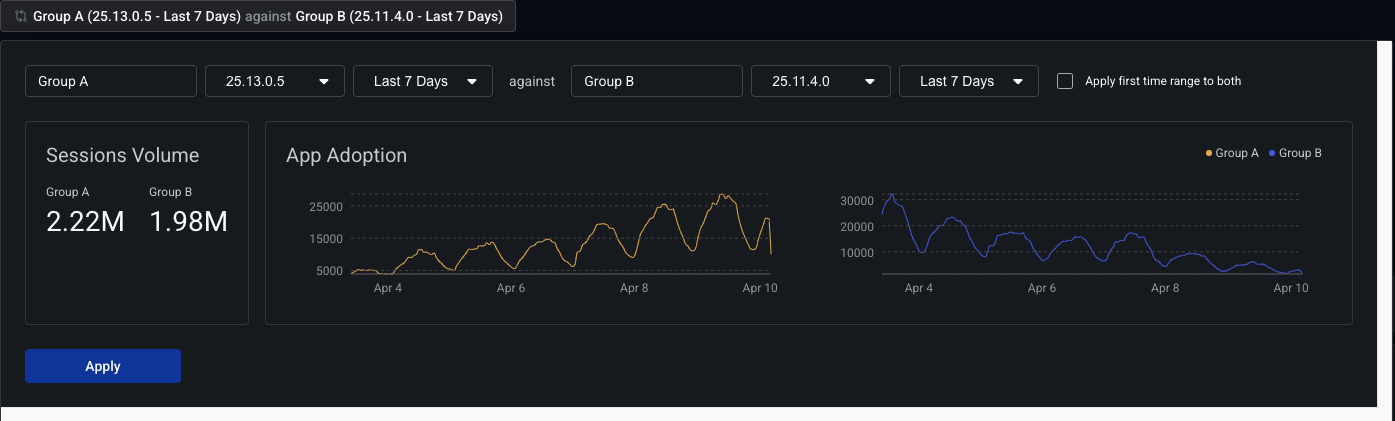Image resolution: width=1395 pixels, height=421 pixels.
Task: Focus the Group B name field
Action: 656,81
